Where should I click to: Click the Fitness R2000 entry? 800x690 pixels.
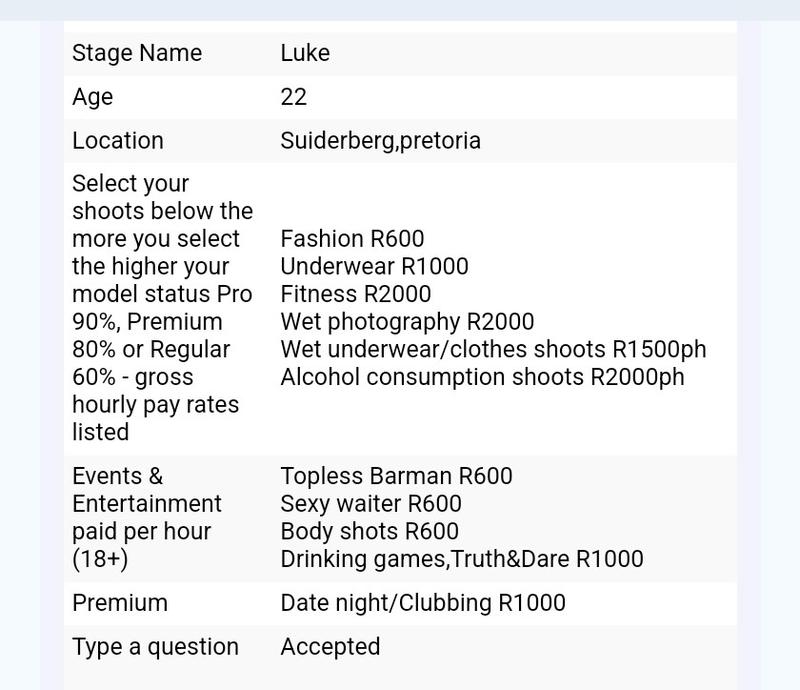coord(356,294)
